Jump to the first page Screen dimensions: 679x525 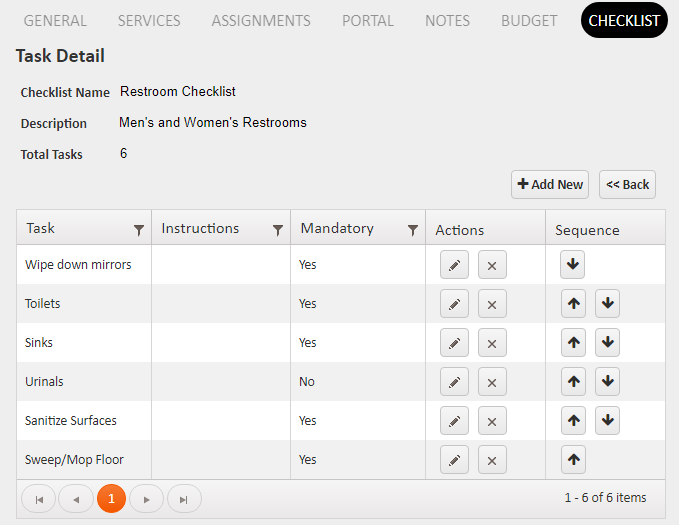[39, 499]
